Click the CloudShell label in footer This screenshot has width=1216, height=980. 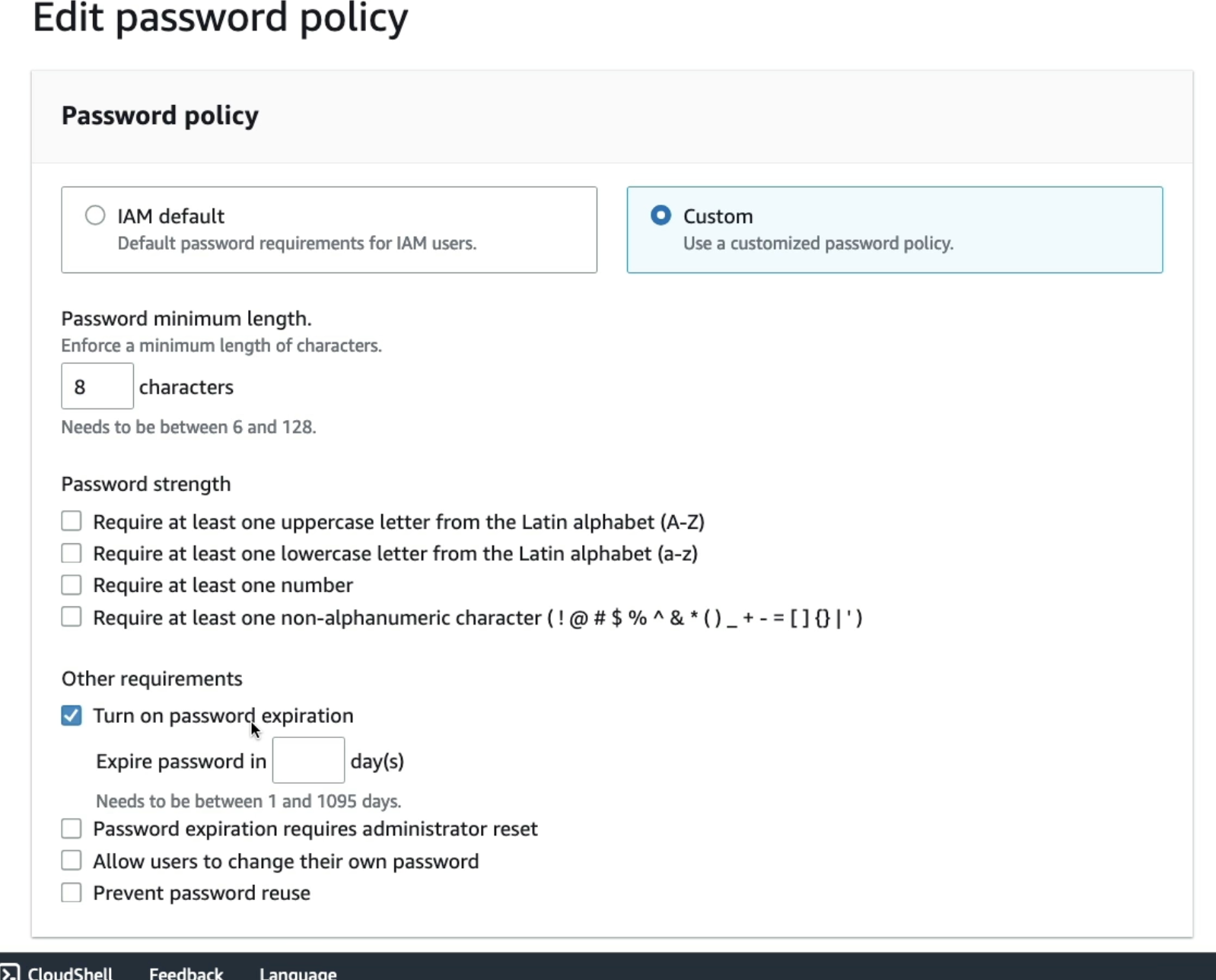(x=70, y=973)
